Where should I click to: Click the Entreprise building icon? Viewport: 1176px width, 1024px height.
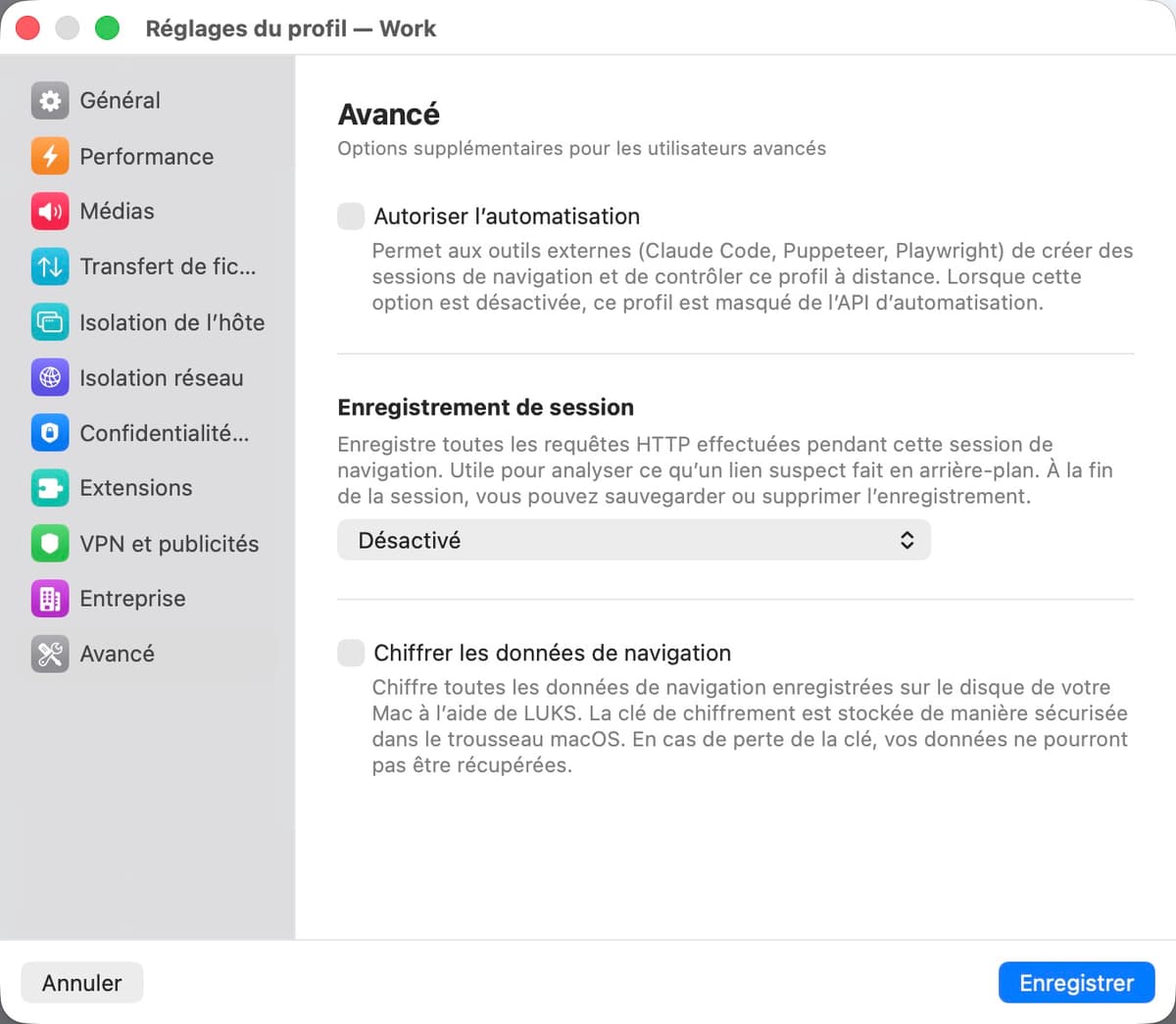[50, 599]
